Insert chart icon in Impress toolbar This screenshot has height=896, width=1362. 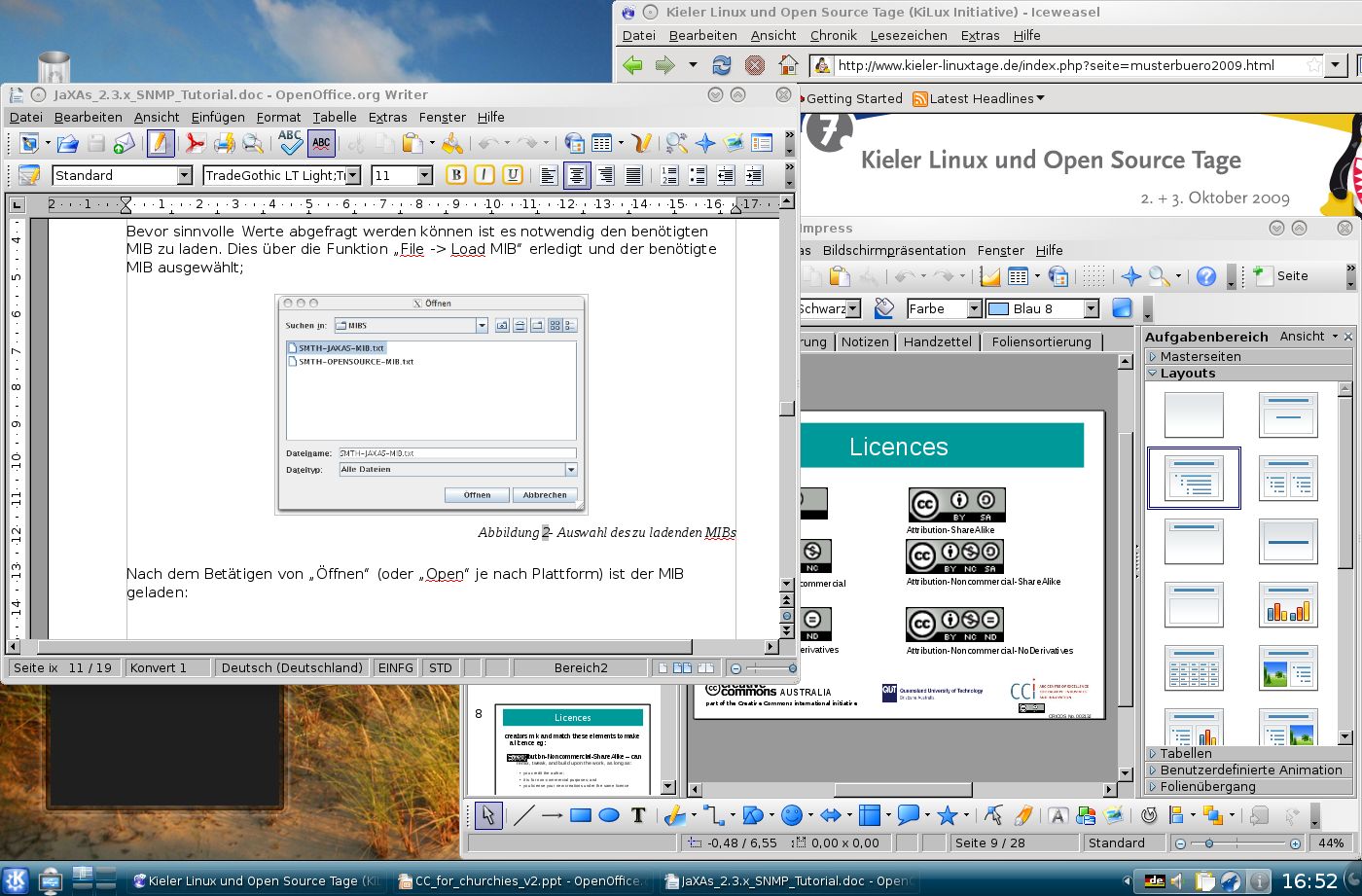990,276
